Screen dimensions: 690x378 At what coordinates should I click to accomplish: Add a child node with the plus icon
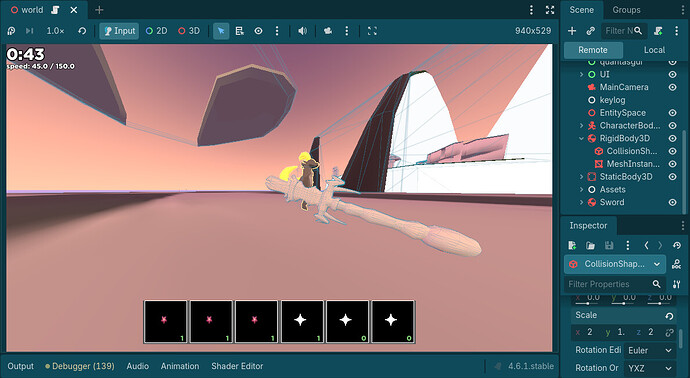pos(572,31)
